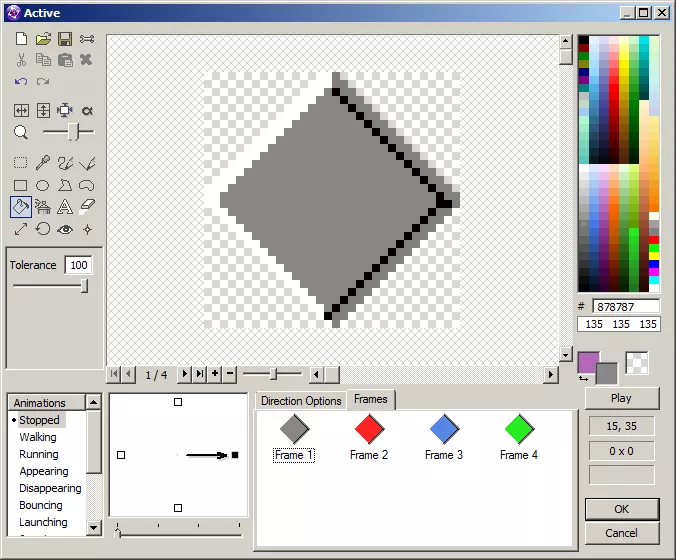This screenshot has height=560, width=676.
Task: Go to the first frame
Action: pyautogui.click(x=114, y=374)
